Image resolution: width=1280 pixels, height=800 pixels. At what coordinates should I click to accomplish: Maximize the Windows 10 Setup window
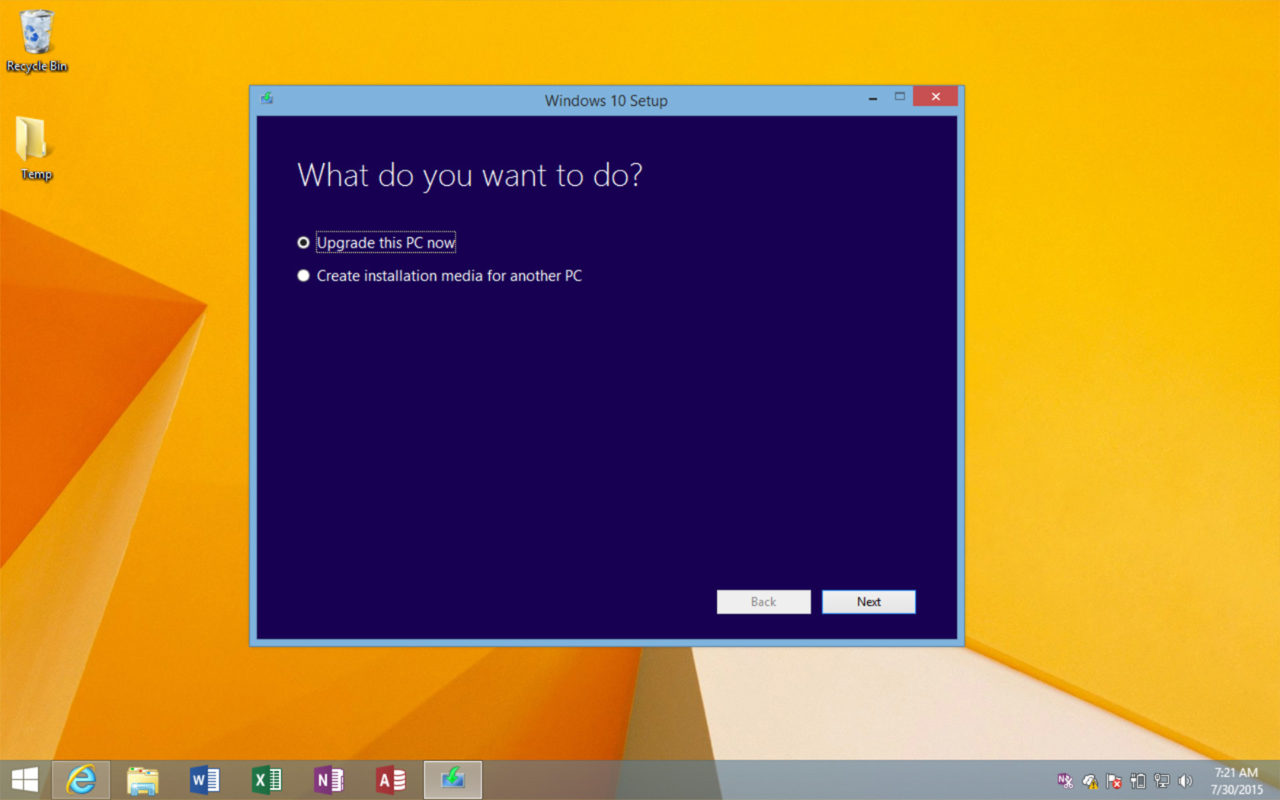[x=899, y=97]
